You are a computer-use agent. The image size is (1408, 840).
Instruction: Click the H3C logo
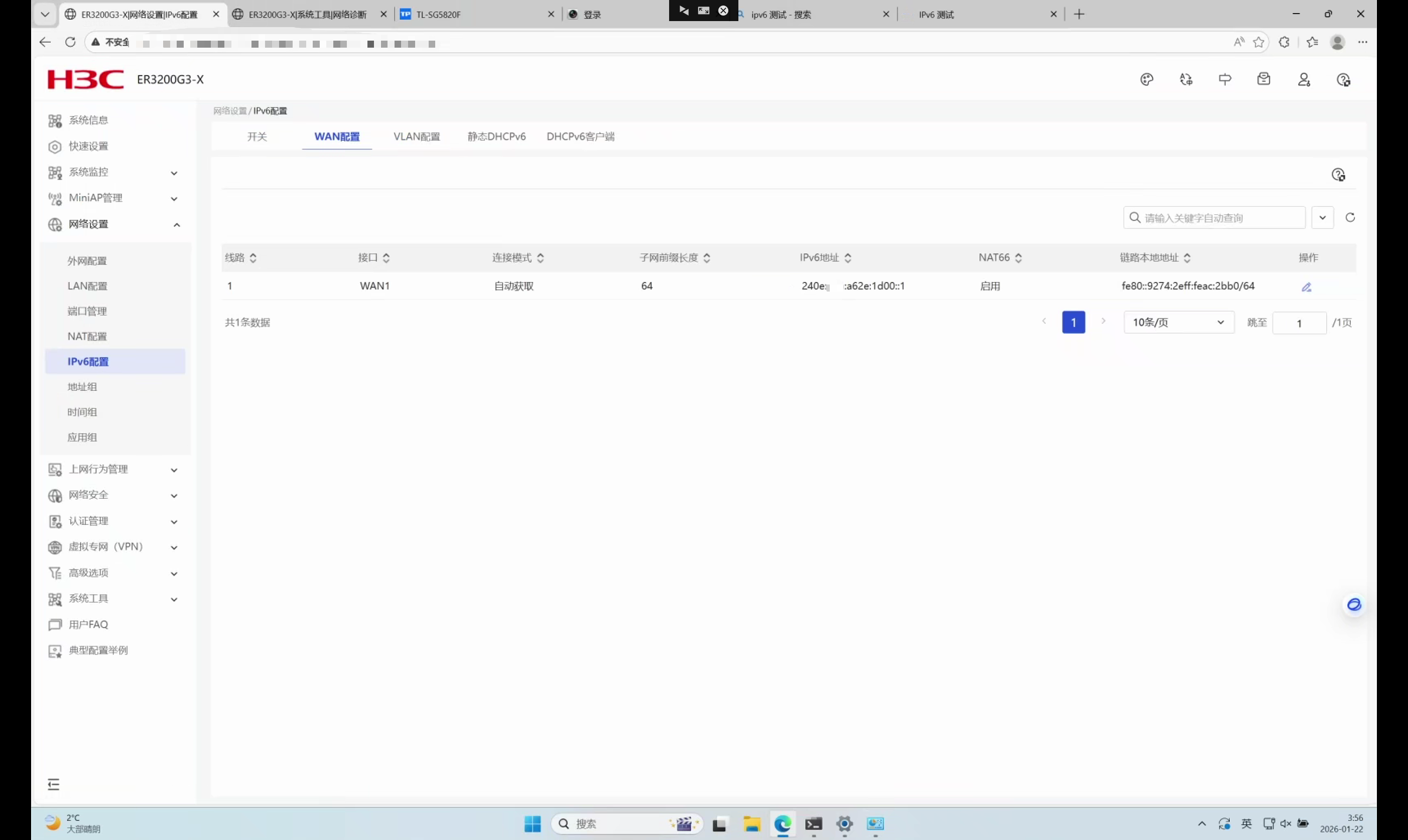(85, 80)
